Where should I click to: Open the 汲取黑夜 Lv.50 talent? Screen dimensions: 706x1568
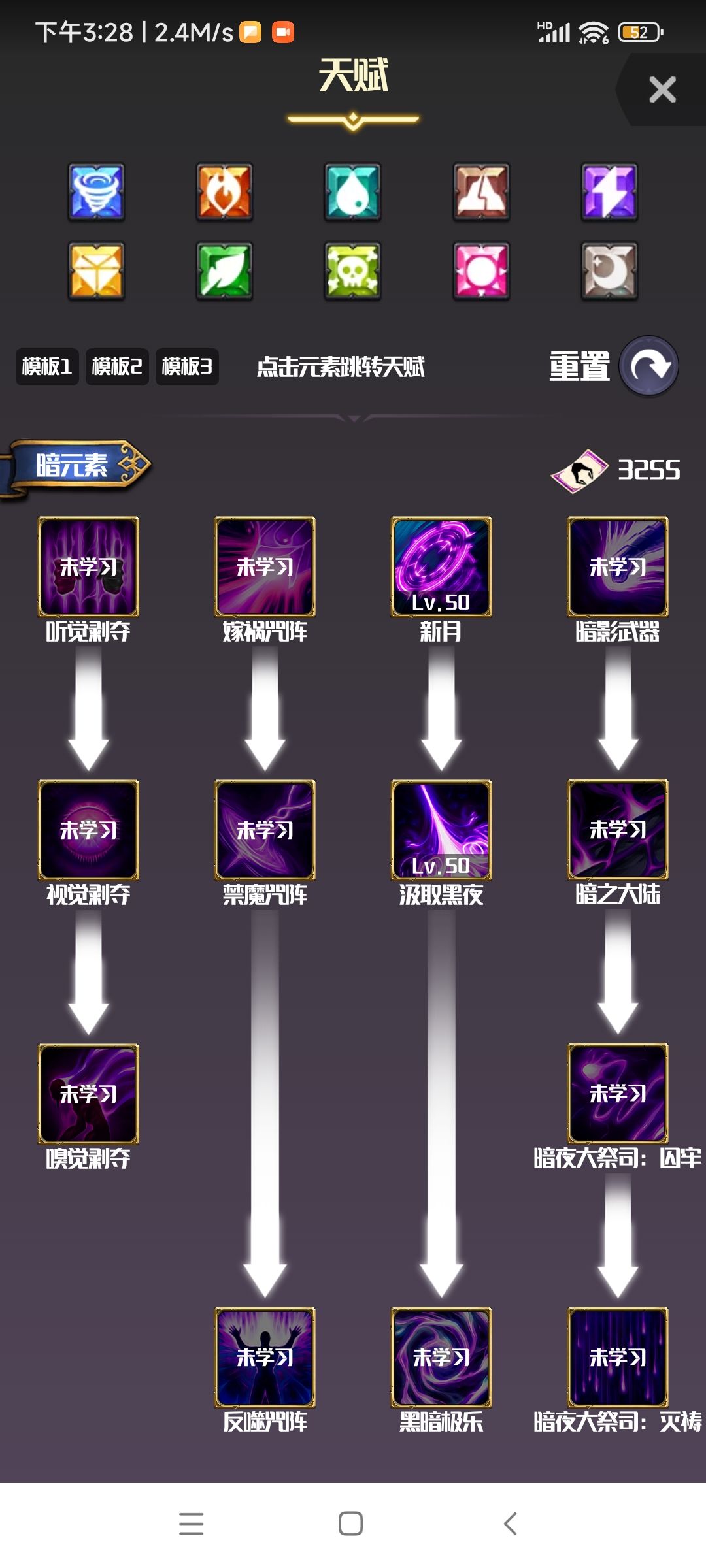click(x=441, y=830)
